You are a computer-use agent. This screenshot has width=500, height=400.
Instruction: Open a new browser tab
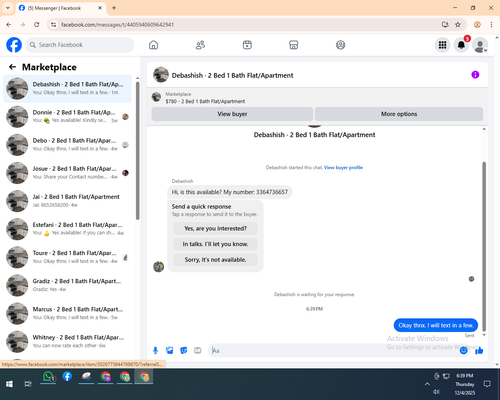coord(114,8)
